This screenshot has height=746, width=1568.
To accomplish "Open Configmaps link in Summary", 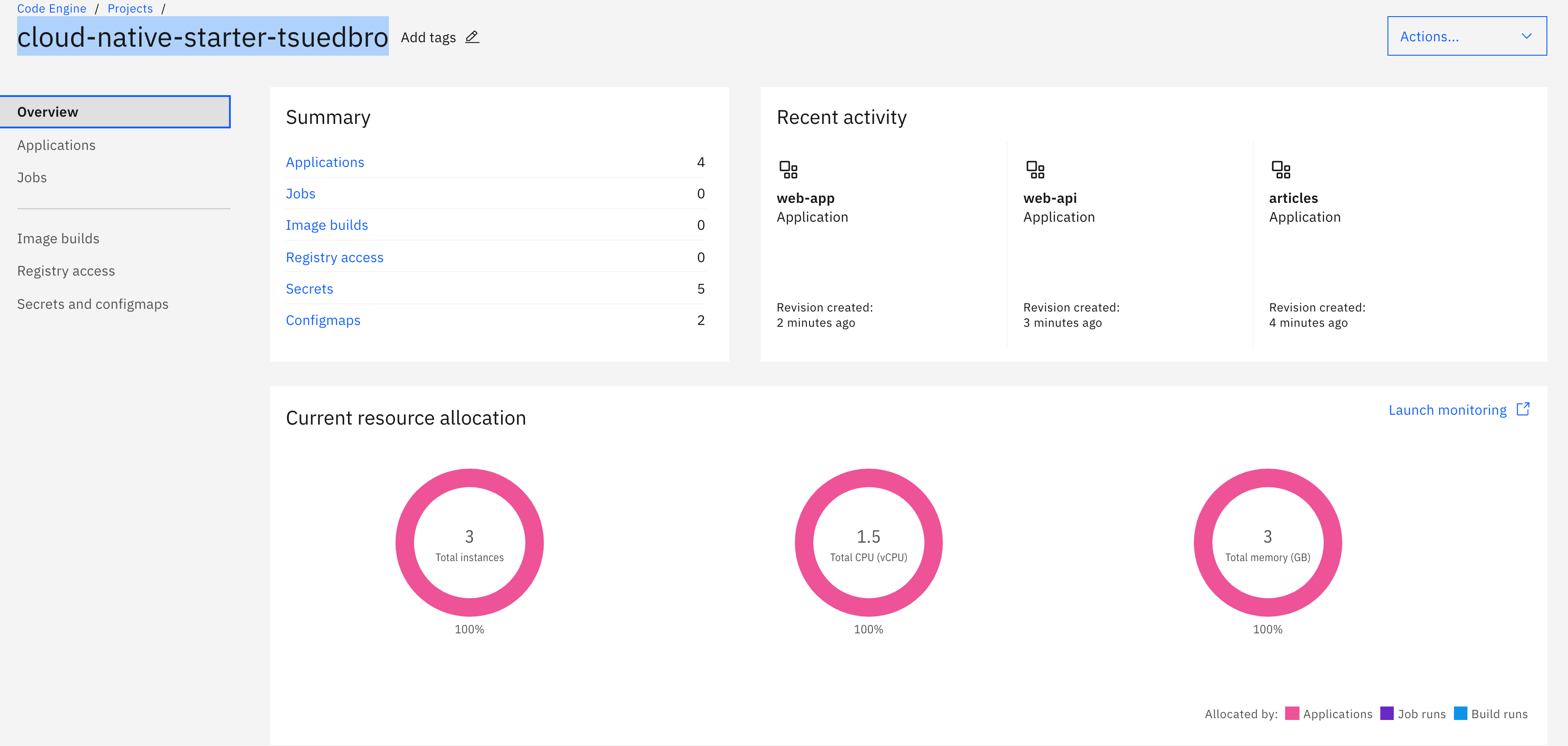I will [323, 320].
